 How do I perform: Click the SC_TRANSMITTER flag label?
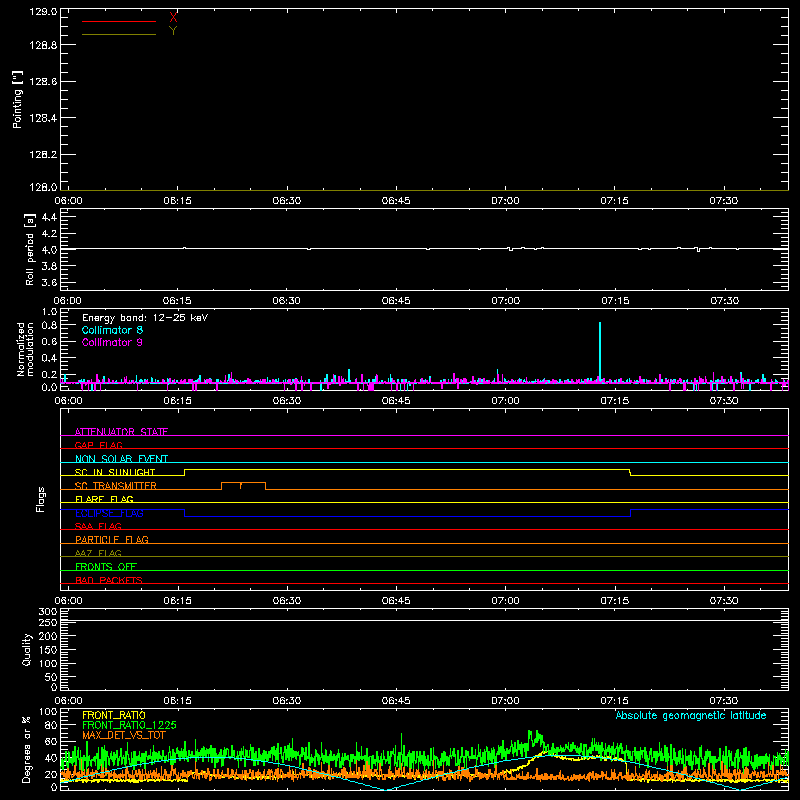(x=115, y=486)
